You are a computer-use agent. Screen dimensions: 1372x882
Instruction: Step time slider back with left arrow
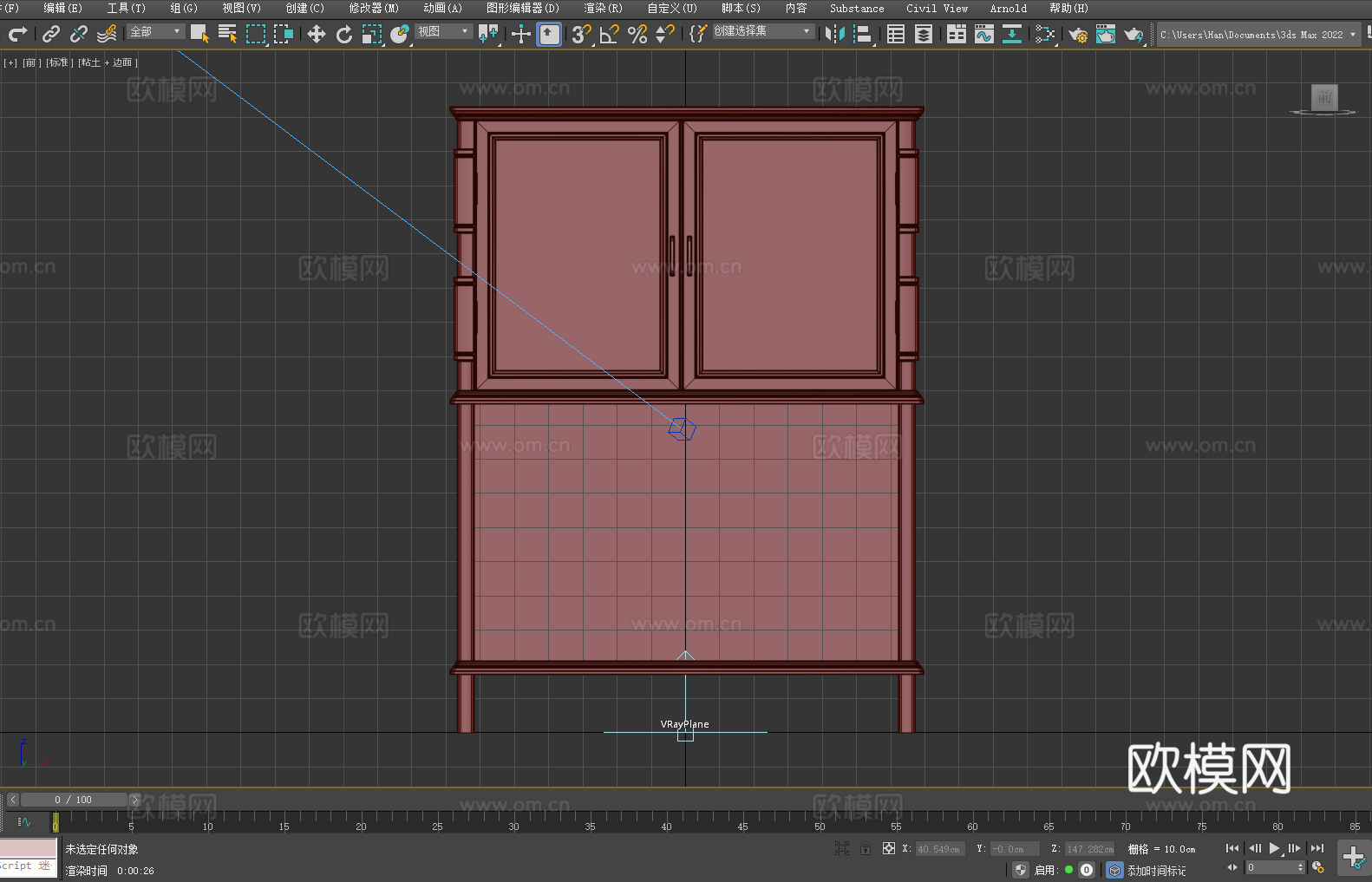[x=13, y=800]
